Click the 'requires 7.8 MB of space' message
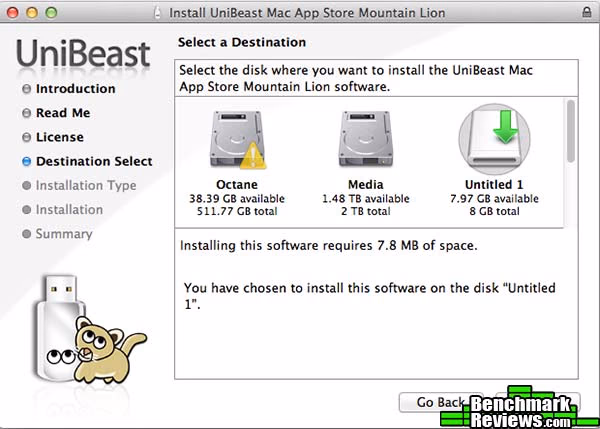The image size is (600, 429). click(329, 245)
